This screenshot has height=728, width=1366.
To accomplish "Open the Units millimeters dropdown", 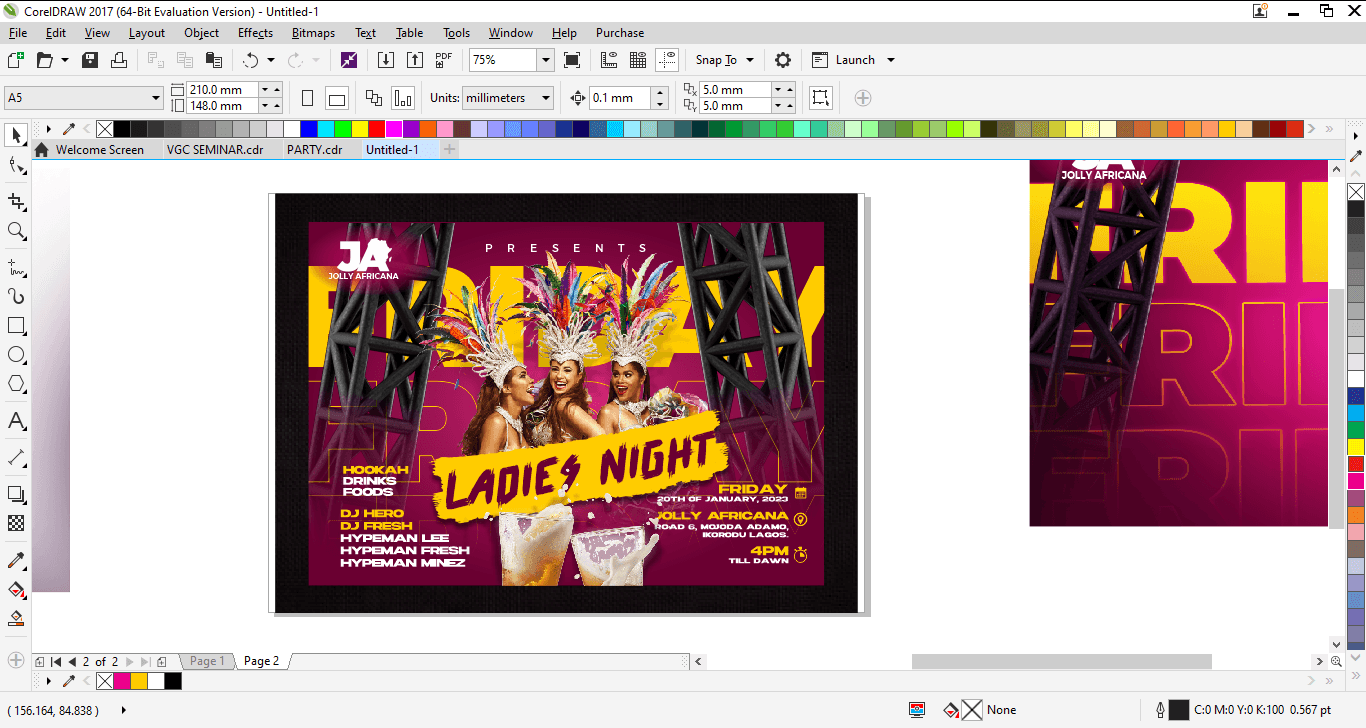I will coord(545,98).
